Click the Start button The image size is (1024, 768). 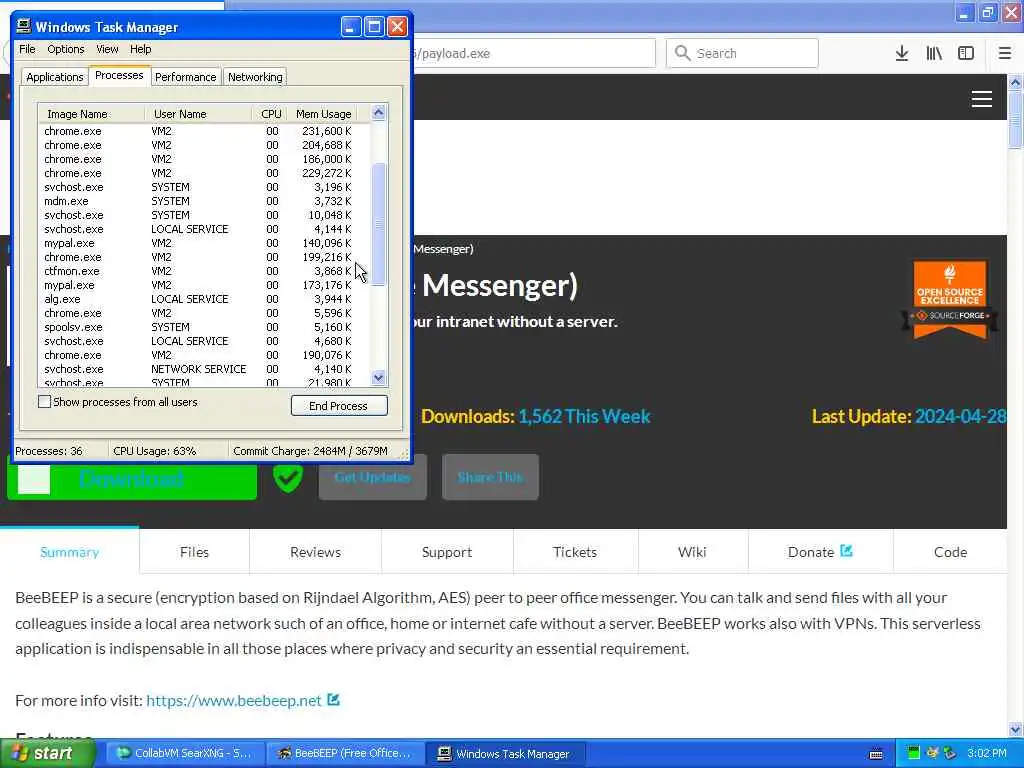tap(47, 754)
